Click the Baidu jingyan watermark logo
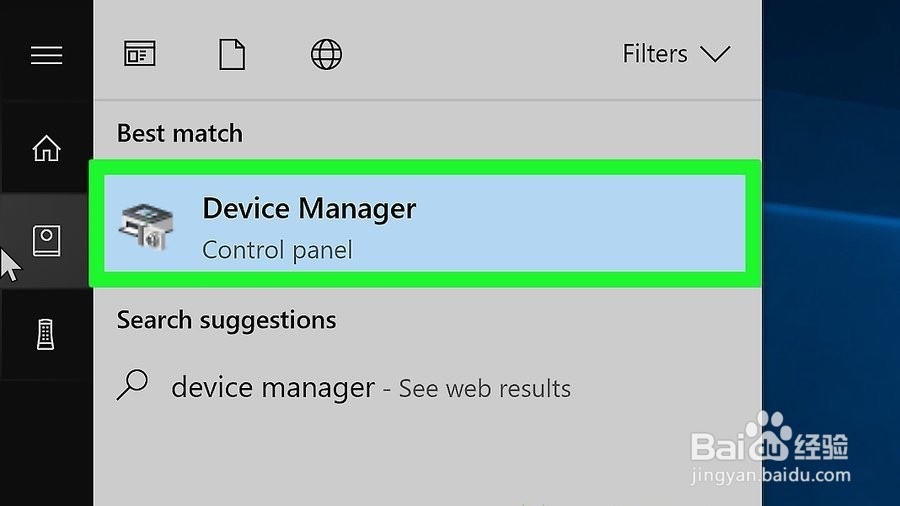The image size is (900, 506). (x=770, y=450)
